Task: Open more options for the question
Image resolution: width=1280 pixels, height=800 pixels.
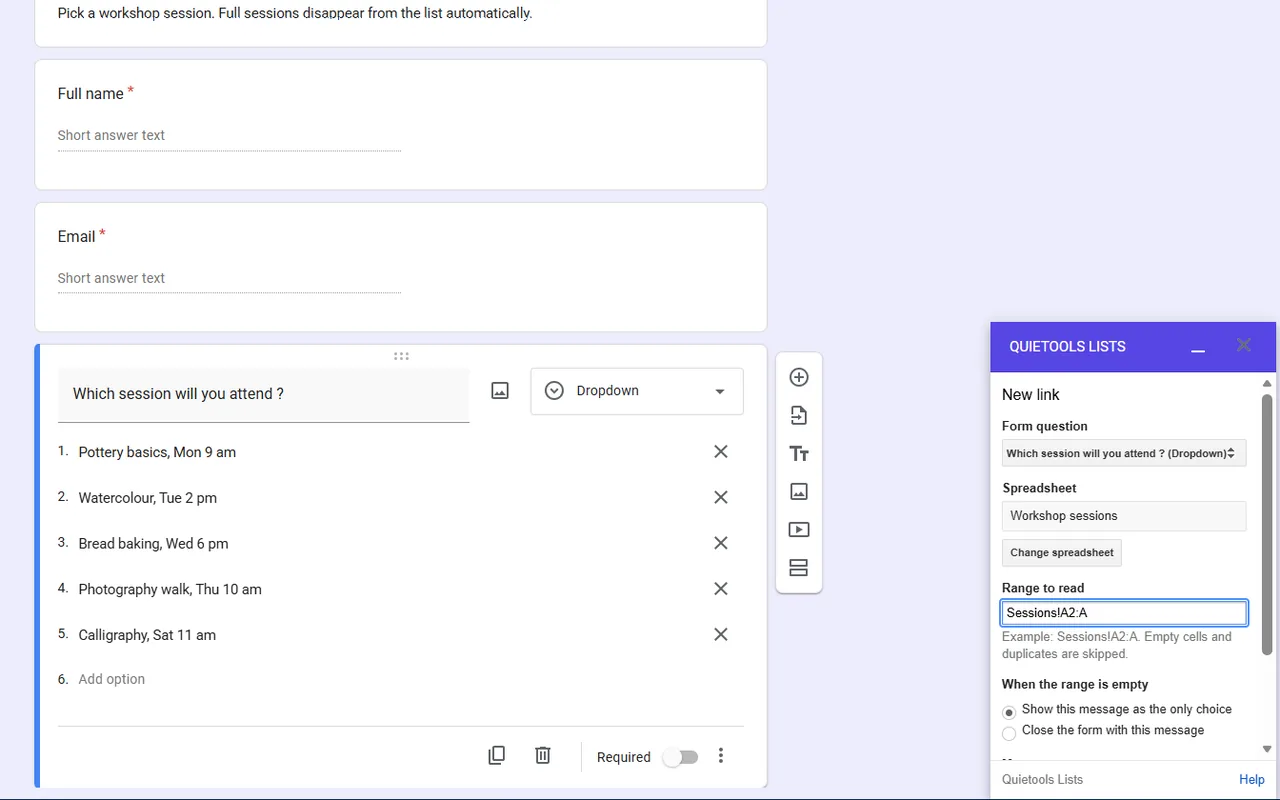Action: [721, 756]
